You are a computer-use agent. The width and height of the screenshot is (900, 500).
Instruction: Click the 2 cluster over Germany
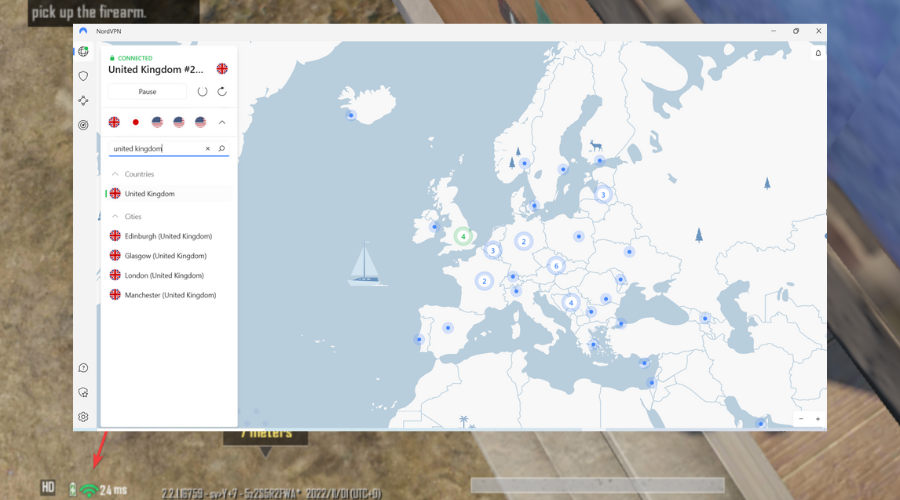pyautogui.click(x=523, y=241)
